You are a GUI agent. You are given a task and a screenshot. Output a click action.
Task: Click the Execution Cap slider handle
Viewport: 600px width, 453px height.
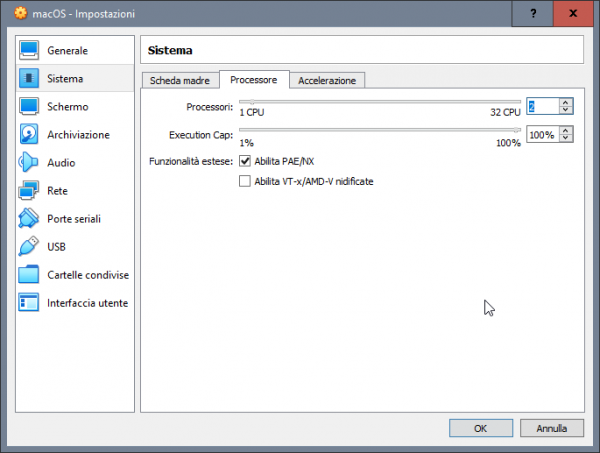coord(517,130)
